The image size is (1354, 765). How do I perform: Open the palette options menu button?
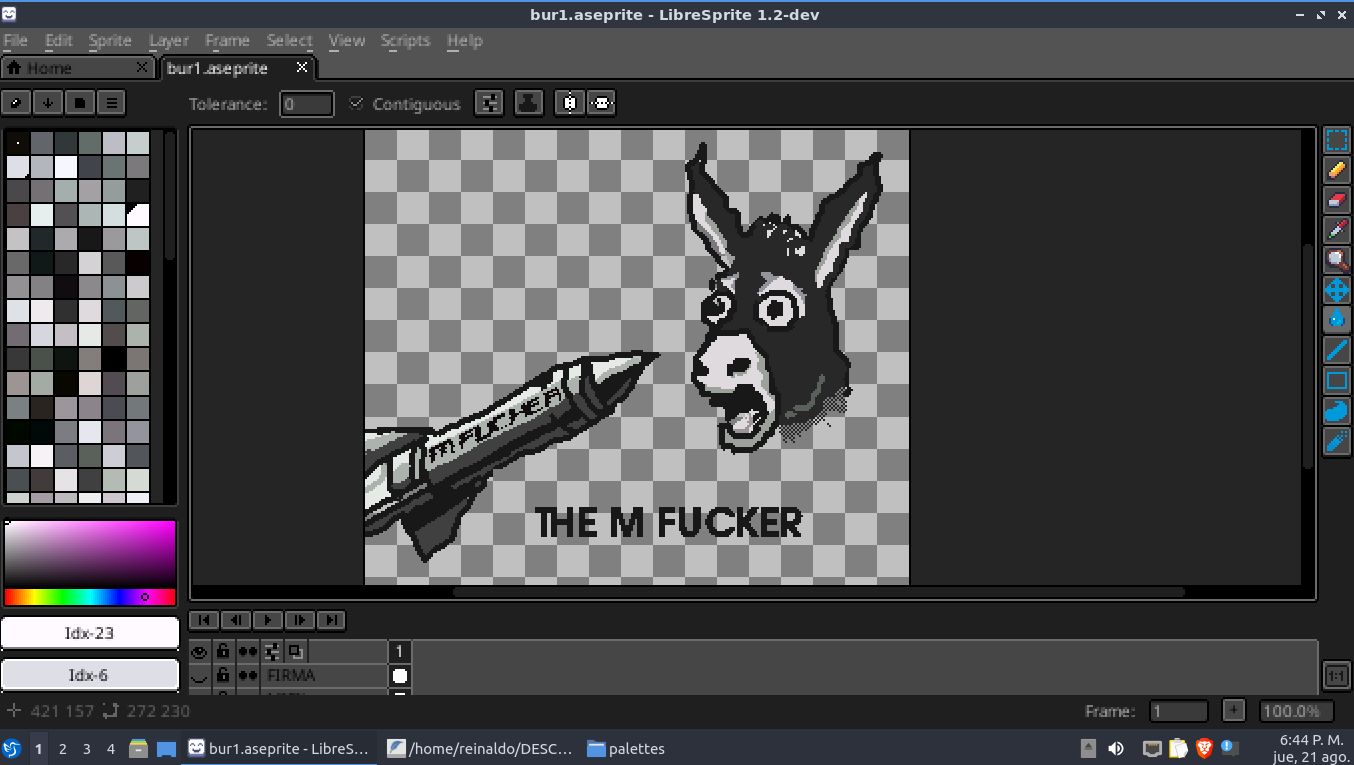[x=111, y=102]
